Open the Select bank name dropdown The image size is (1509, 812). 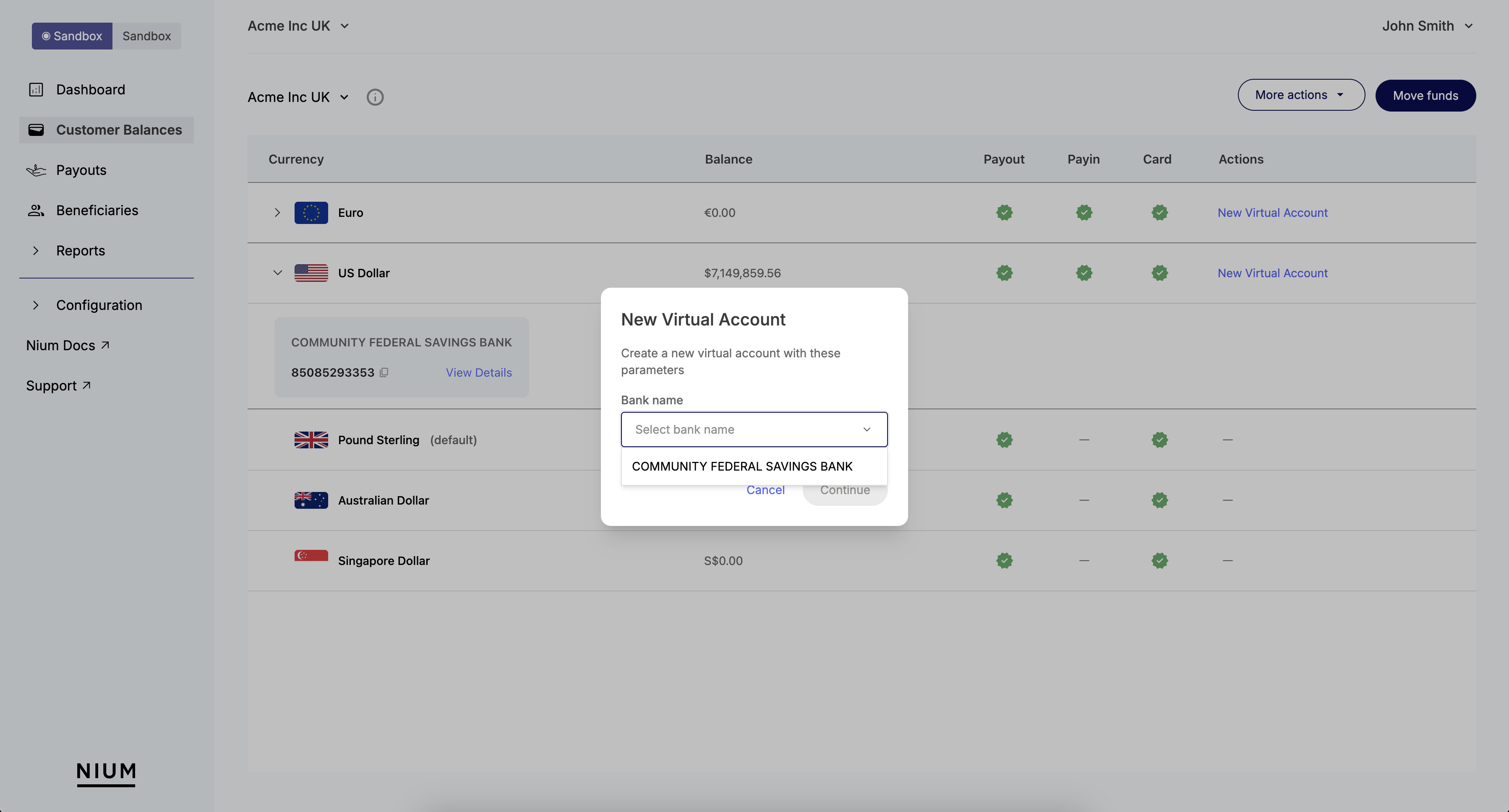(x=754, y=429)
